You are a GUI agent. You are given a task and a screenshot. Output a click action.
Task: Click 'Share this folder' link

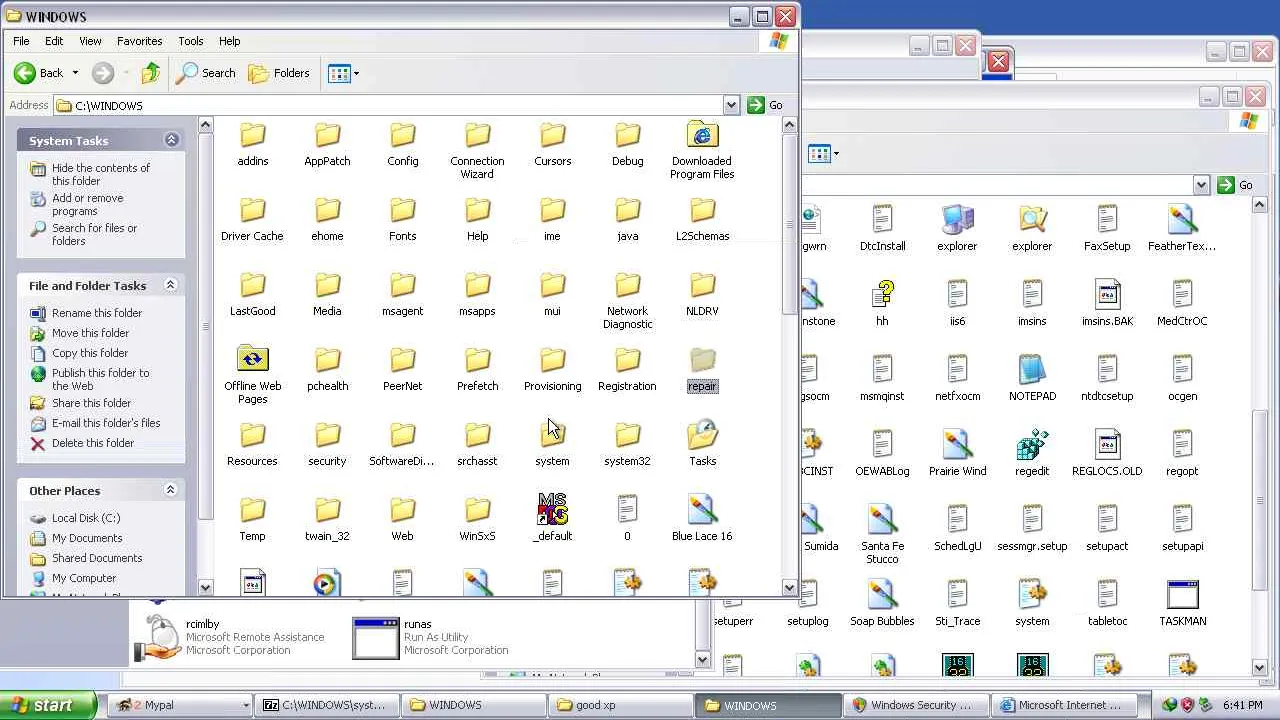(x=91, y=403)
